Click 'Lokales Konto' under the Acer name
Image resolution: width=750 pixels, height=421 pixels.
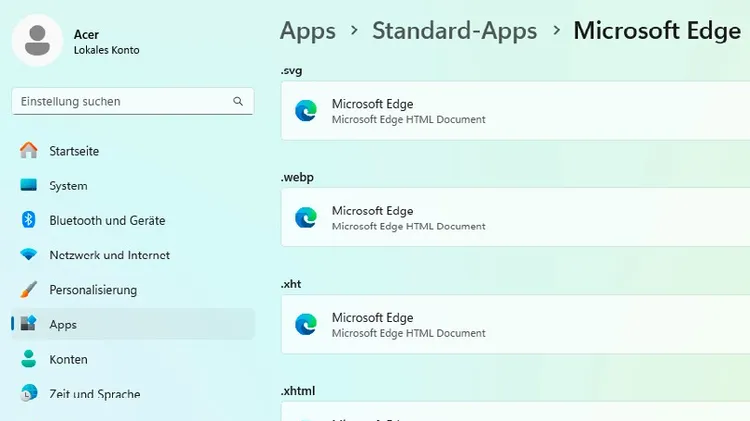107,50
